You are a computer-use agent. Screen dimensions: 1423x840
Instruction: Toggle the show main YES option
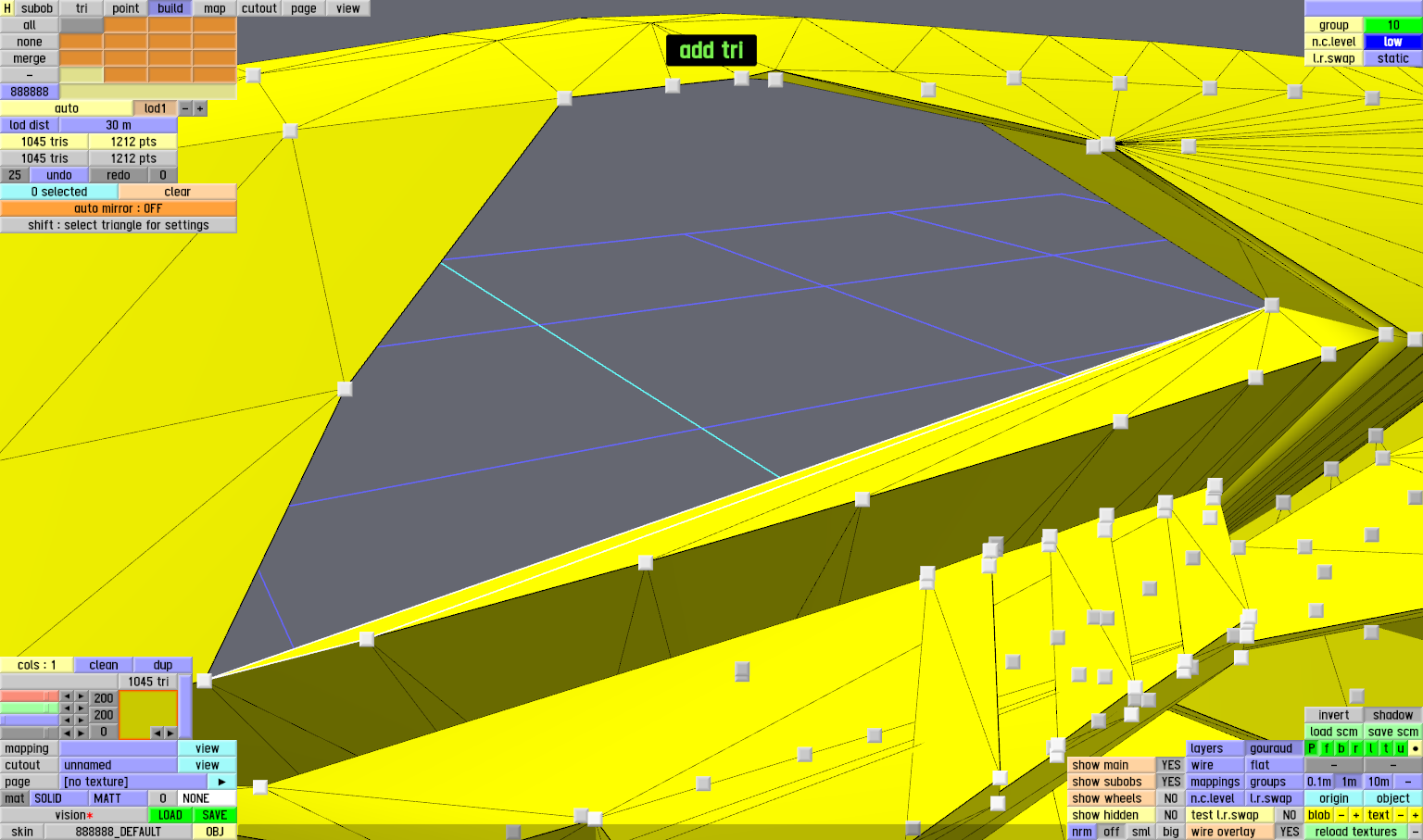tap(1171, 765)
